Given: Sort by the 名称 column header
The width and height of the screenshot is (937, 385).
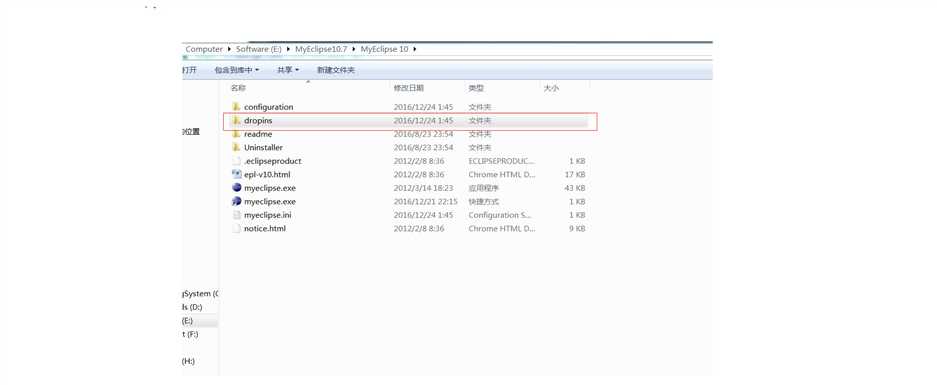Looking at the screenshot, I should click(x=238, y=88).
